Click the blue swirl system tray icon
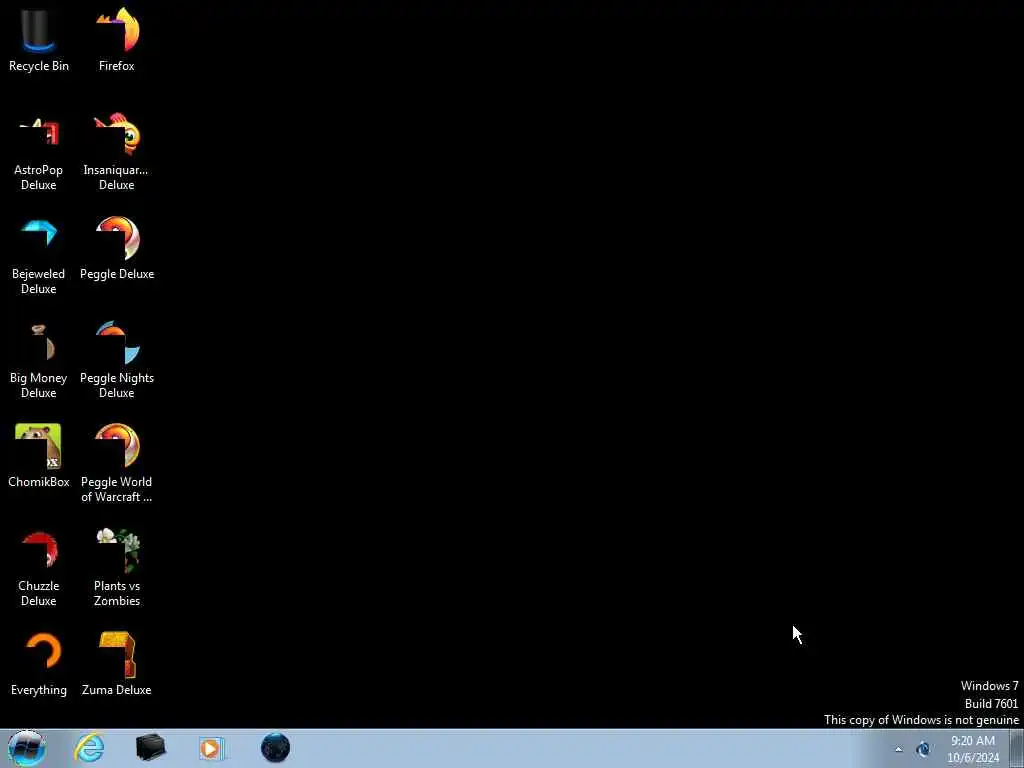This screenshot has width=1024, height=768. tap(923, 749)
